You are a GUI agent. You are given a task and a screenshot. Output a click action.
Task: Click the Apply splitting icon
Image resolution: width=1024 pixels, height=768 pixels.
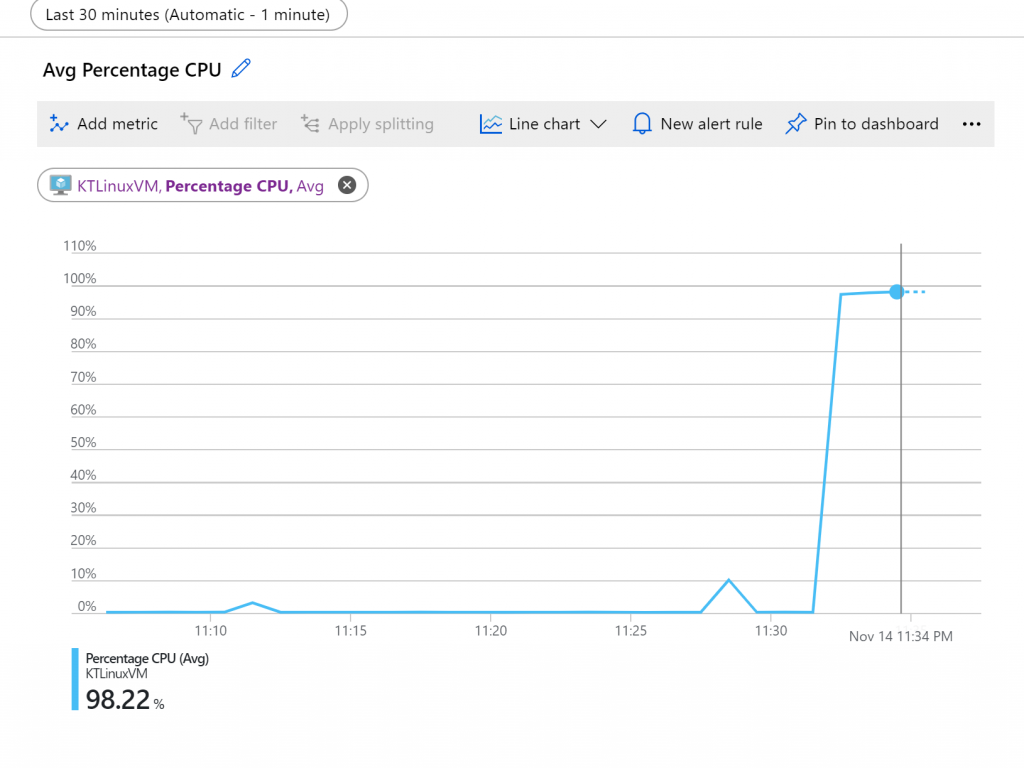click(x=310, y=124)
